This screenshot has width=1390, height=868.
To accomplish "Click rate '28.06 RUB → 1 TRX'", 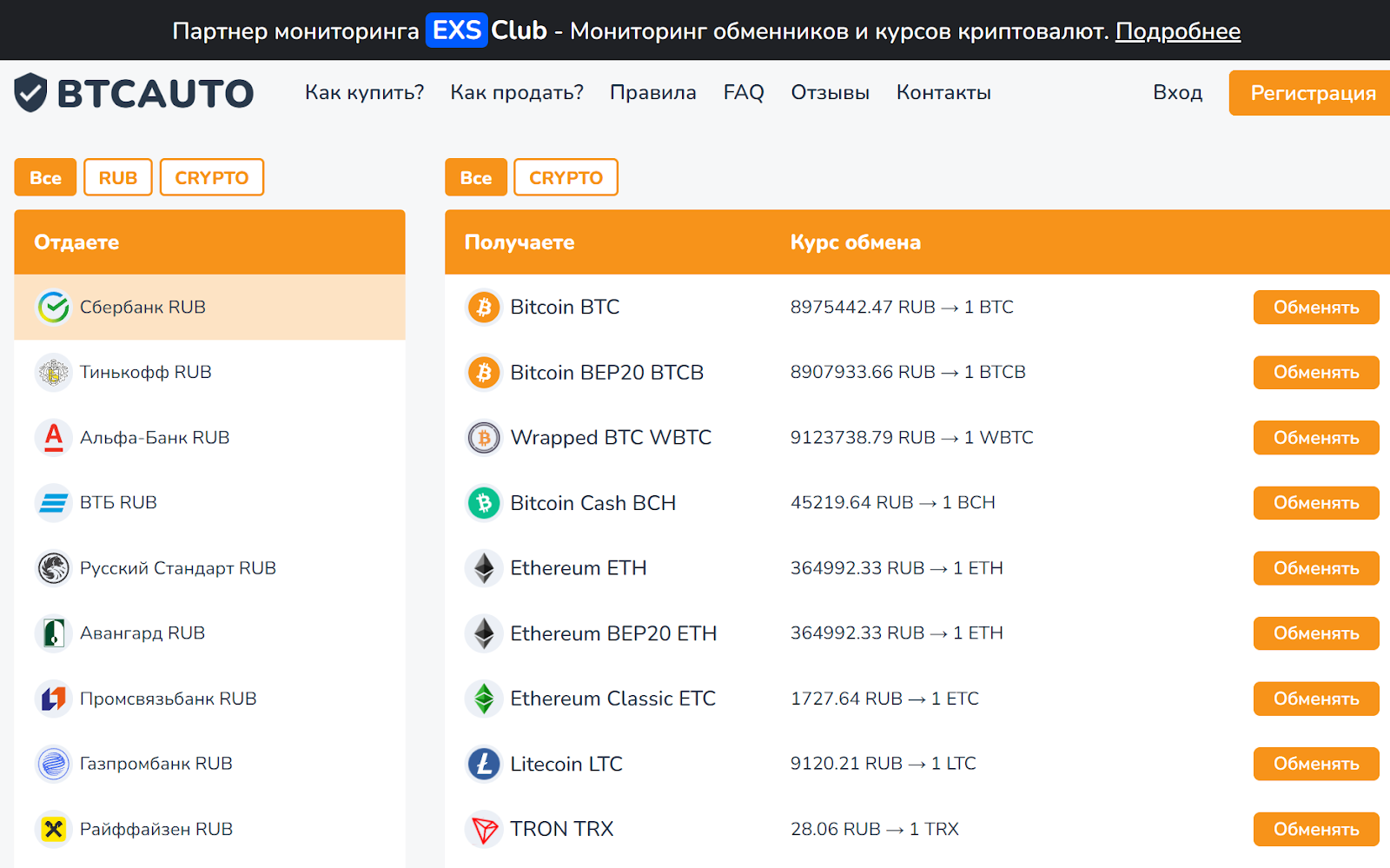I will 875,829.
